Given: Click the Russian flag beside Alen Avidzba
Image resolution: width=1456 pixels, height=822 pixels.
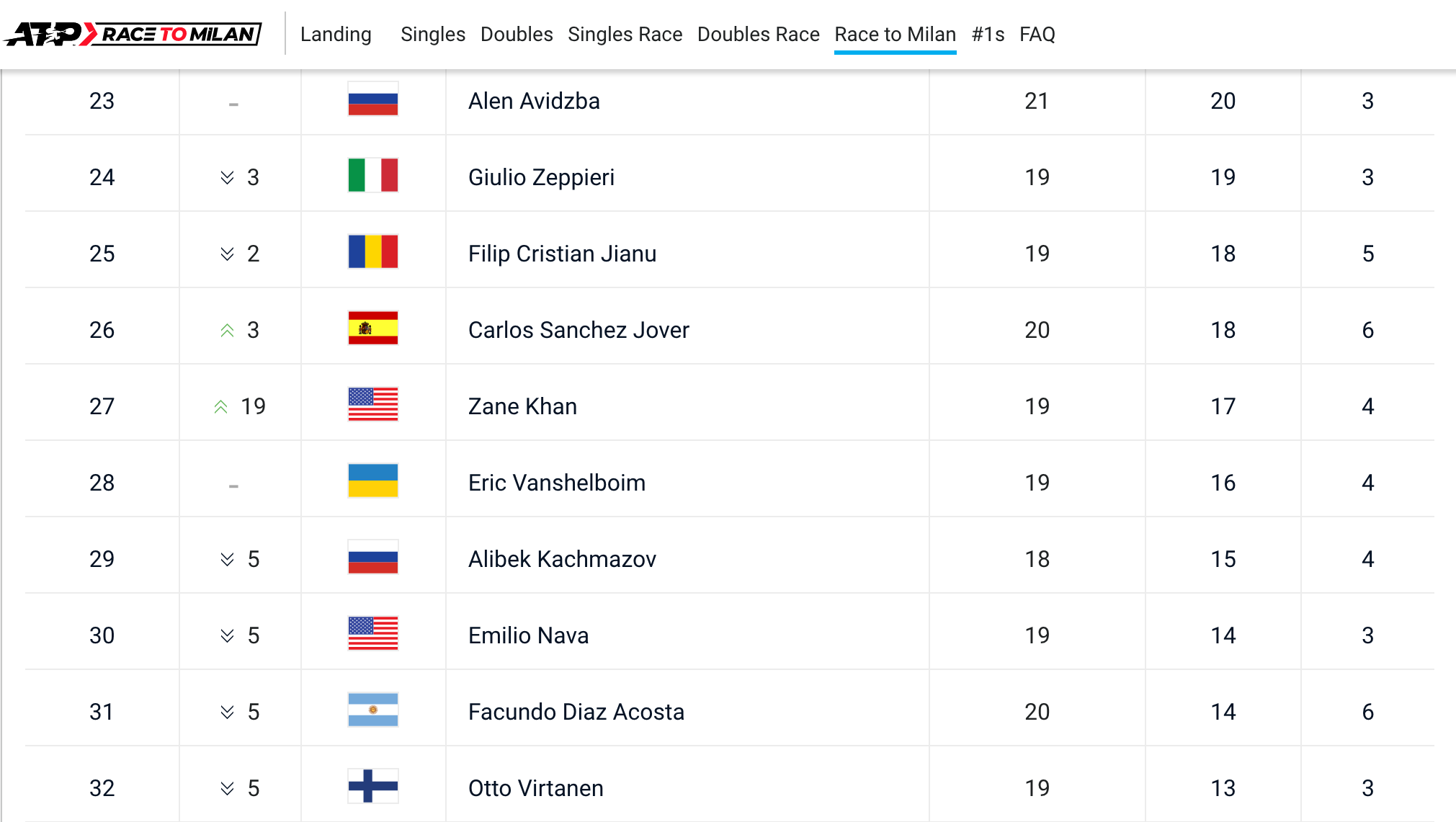Looking at the screenshot, I should [x=372, y=99].
